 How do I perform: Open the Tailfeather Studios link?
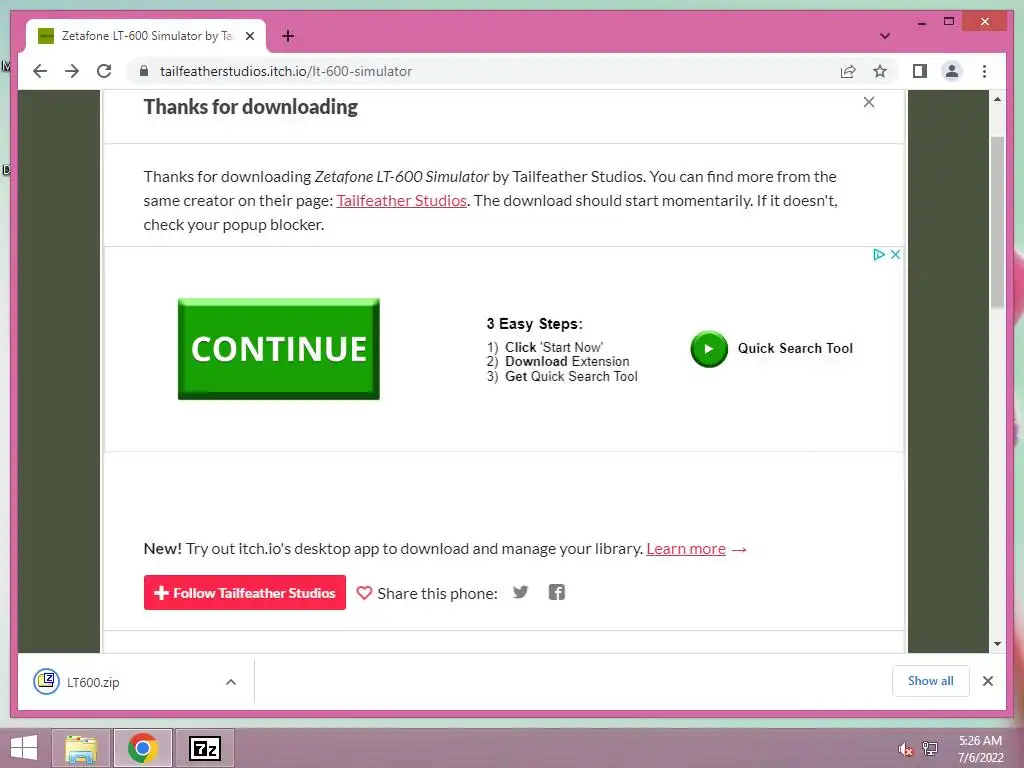(402, 200)
